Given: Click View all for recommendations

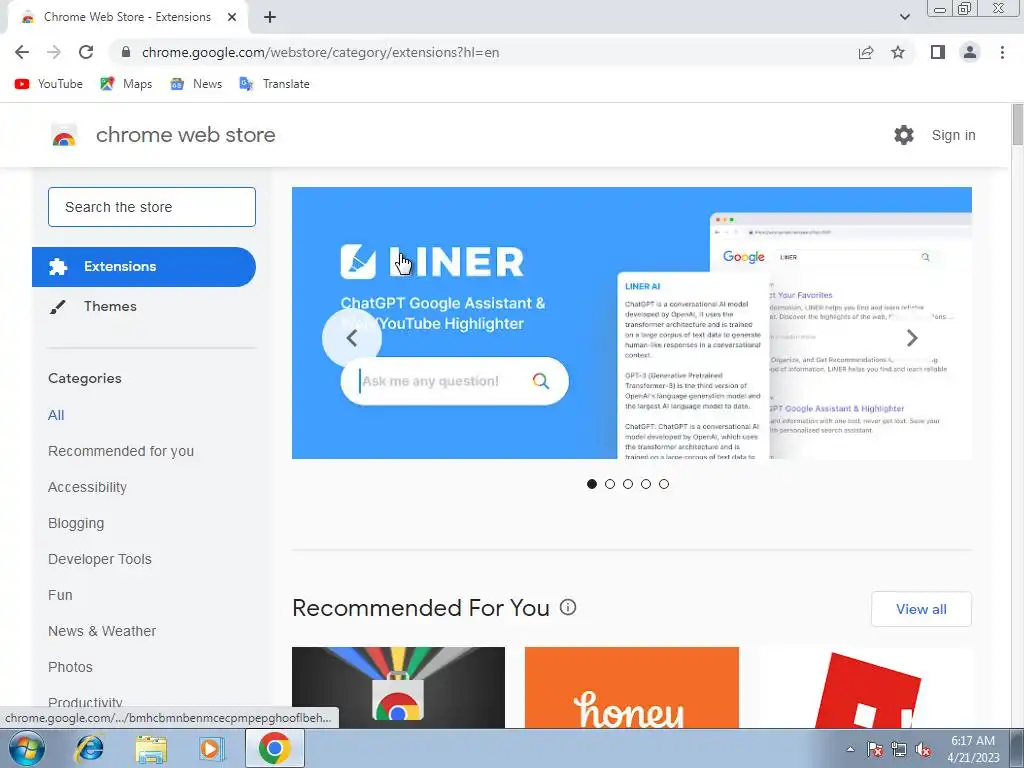Looking at the screenshot, I should (921, 609).
